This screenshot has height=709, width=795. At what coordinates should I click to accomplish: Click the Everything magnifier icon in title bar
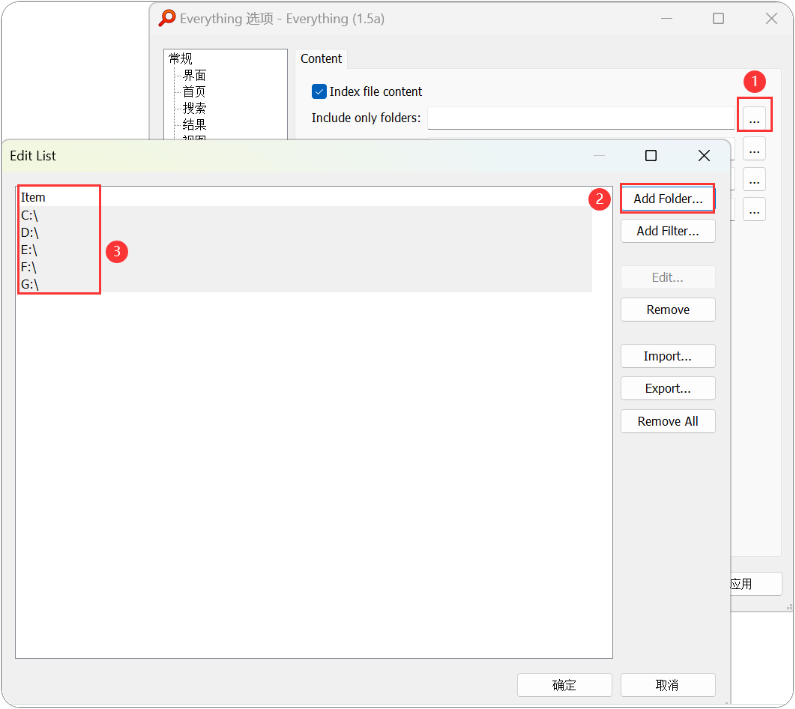click(x=167, y=18)
